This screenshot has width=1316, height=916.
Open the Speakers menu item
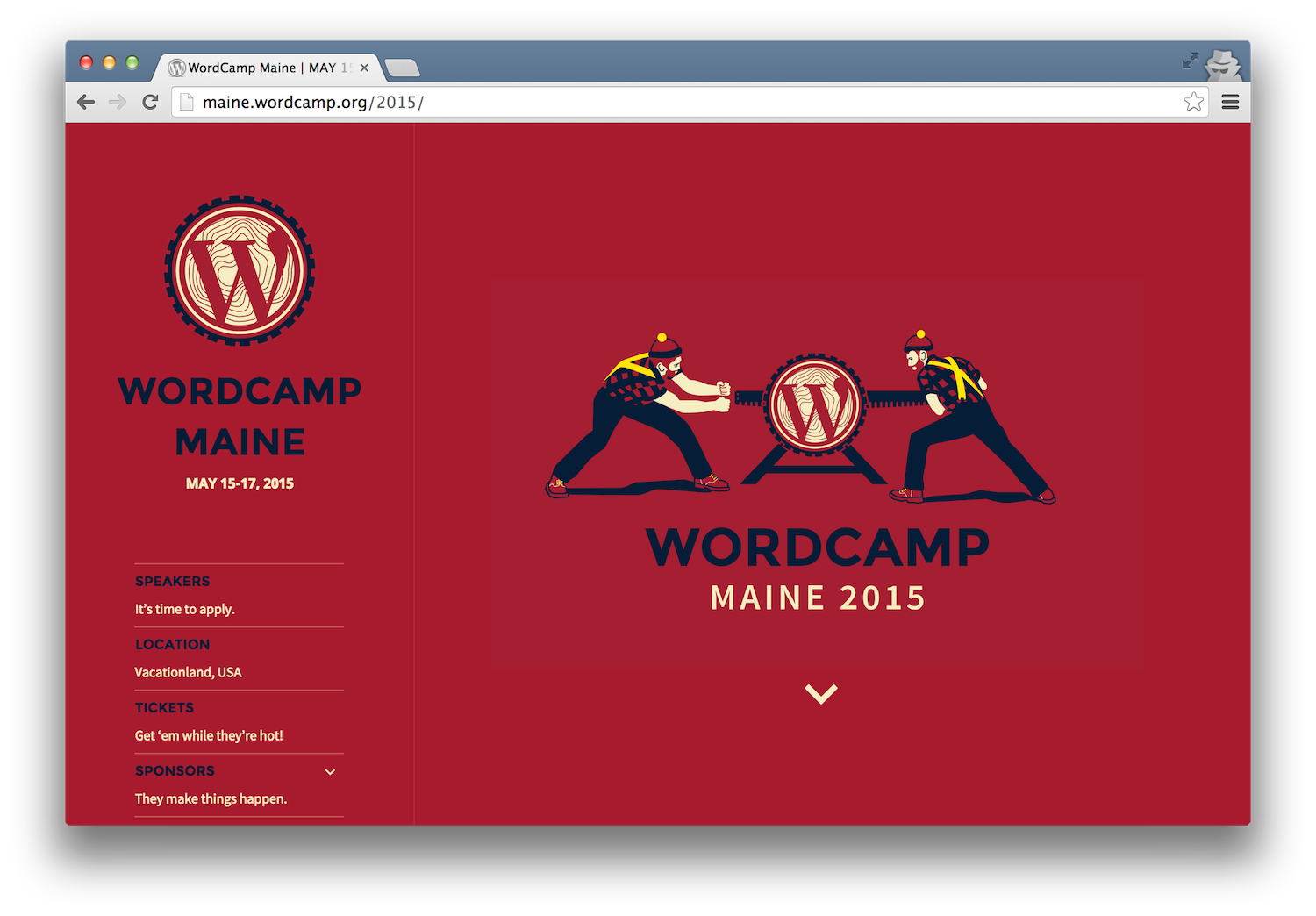click(x=173, y=581)
